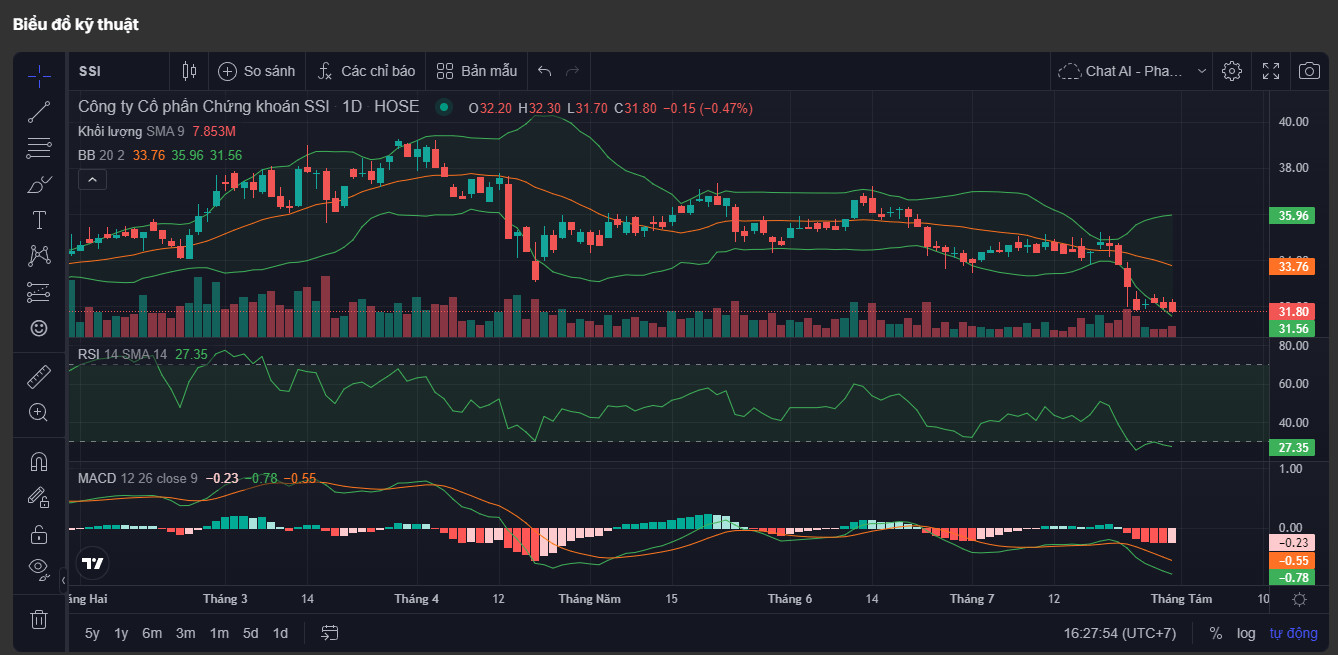Screen dimensions: 1338x655
Task: Open chart settings gear
Action: pyautogui.click(x=1232, y=71)
